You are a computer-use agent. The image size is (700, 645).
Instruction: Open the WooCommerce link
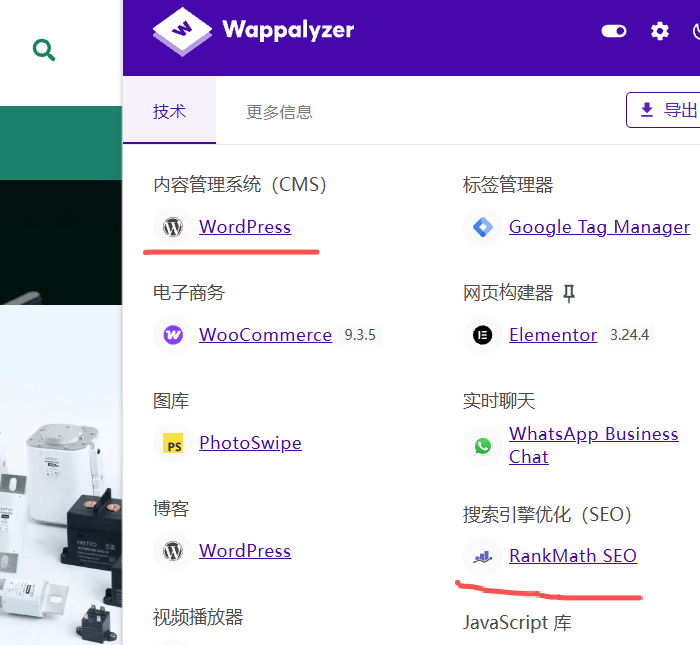[265, 335]
